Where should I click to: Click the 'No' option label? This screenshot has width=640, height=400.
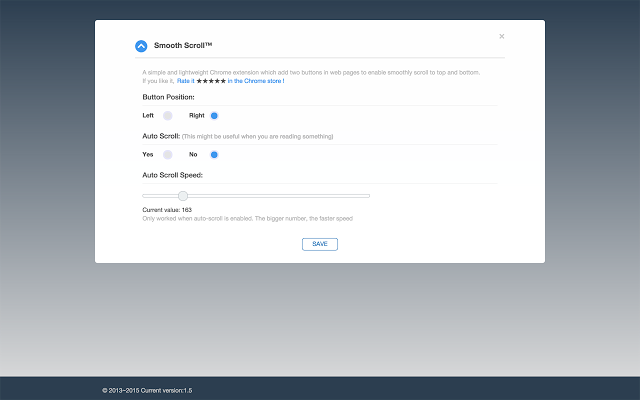click(193, 155)
